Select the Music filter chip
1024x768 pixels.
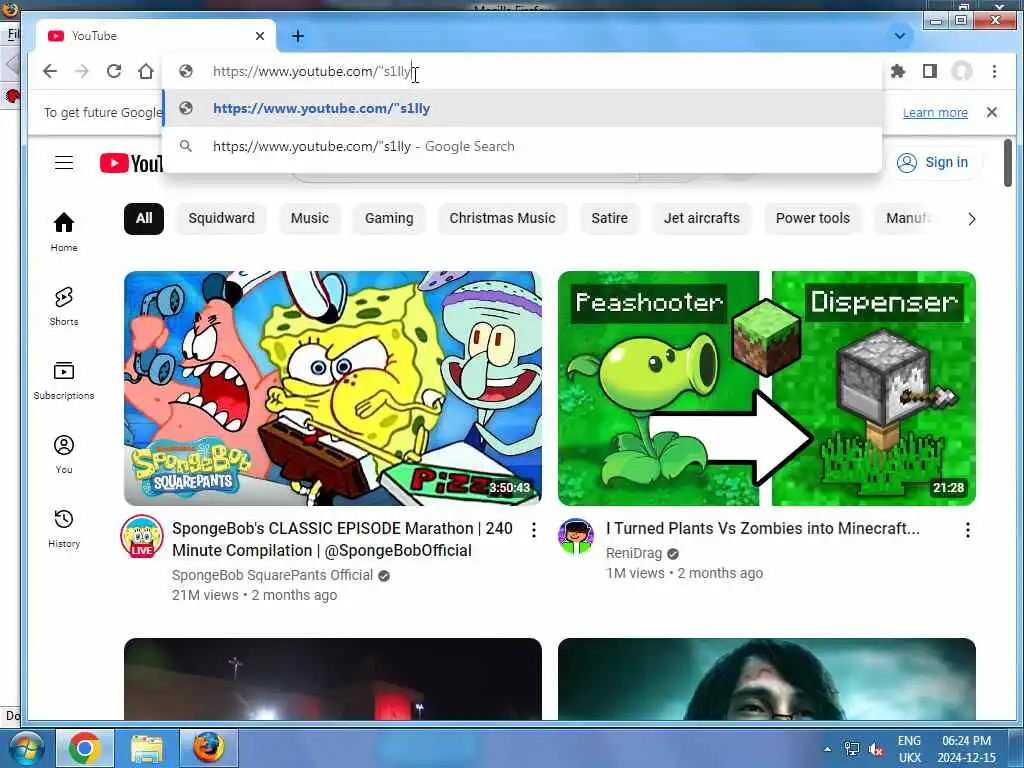coord(310,218)
